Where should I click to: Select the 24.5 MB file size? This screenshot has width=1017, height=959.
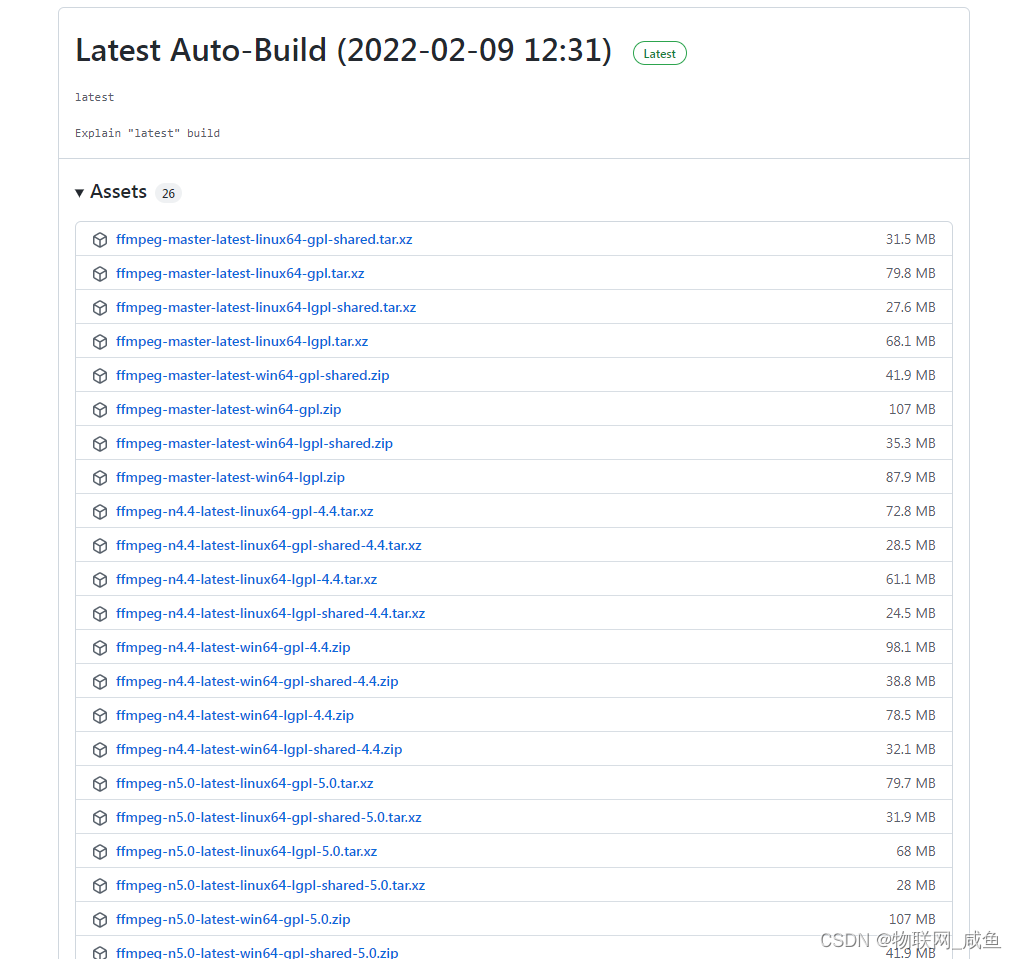coord(911,613)
